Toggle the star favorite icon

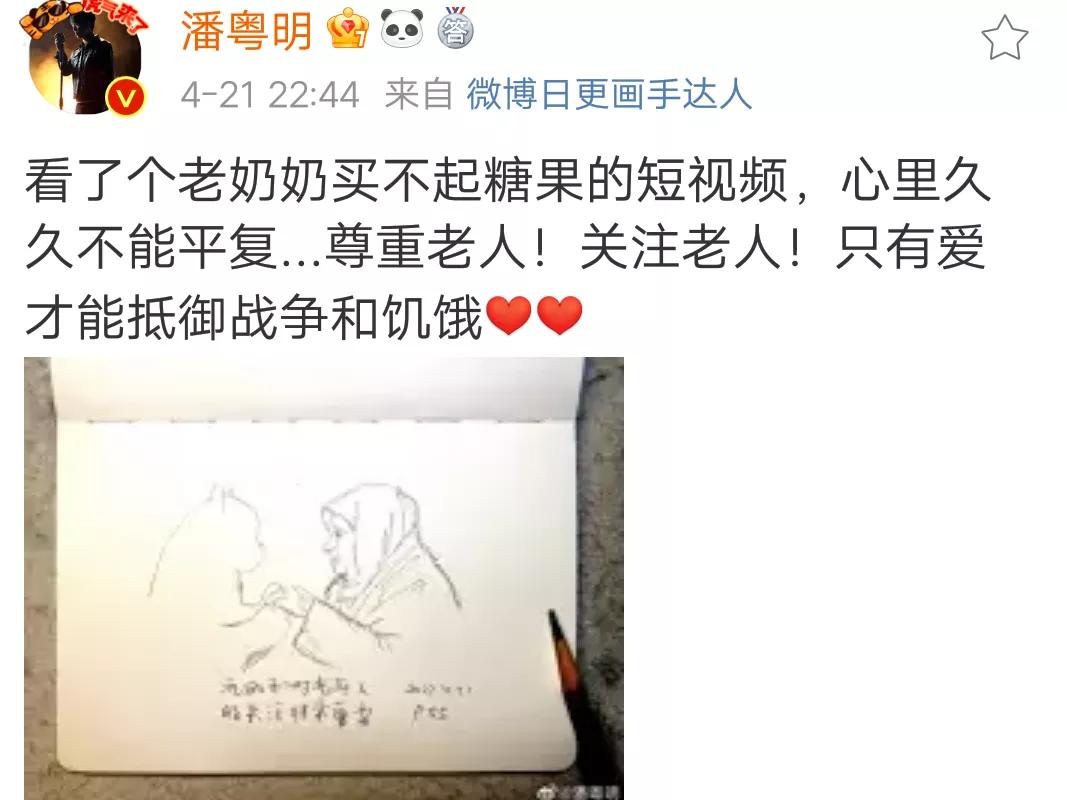[1004, 38]
